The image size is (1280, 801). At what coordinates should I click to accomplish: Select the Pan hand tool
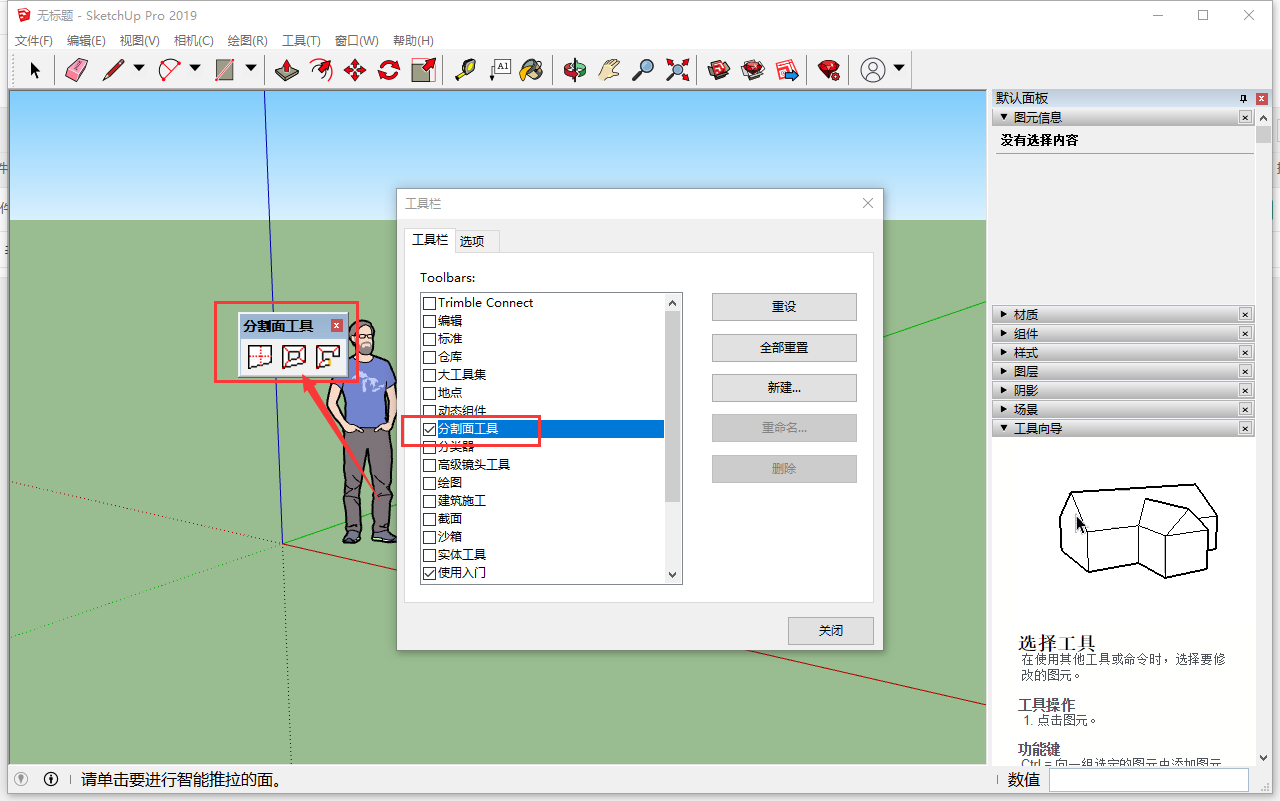click(609, 70)
